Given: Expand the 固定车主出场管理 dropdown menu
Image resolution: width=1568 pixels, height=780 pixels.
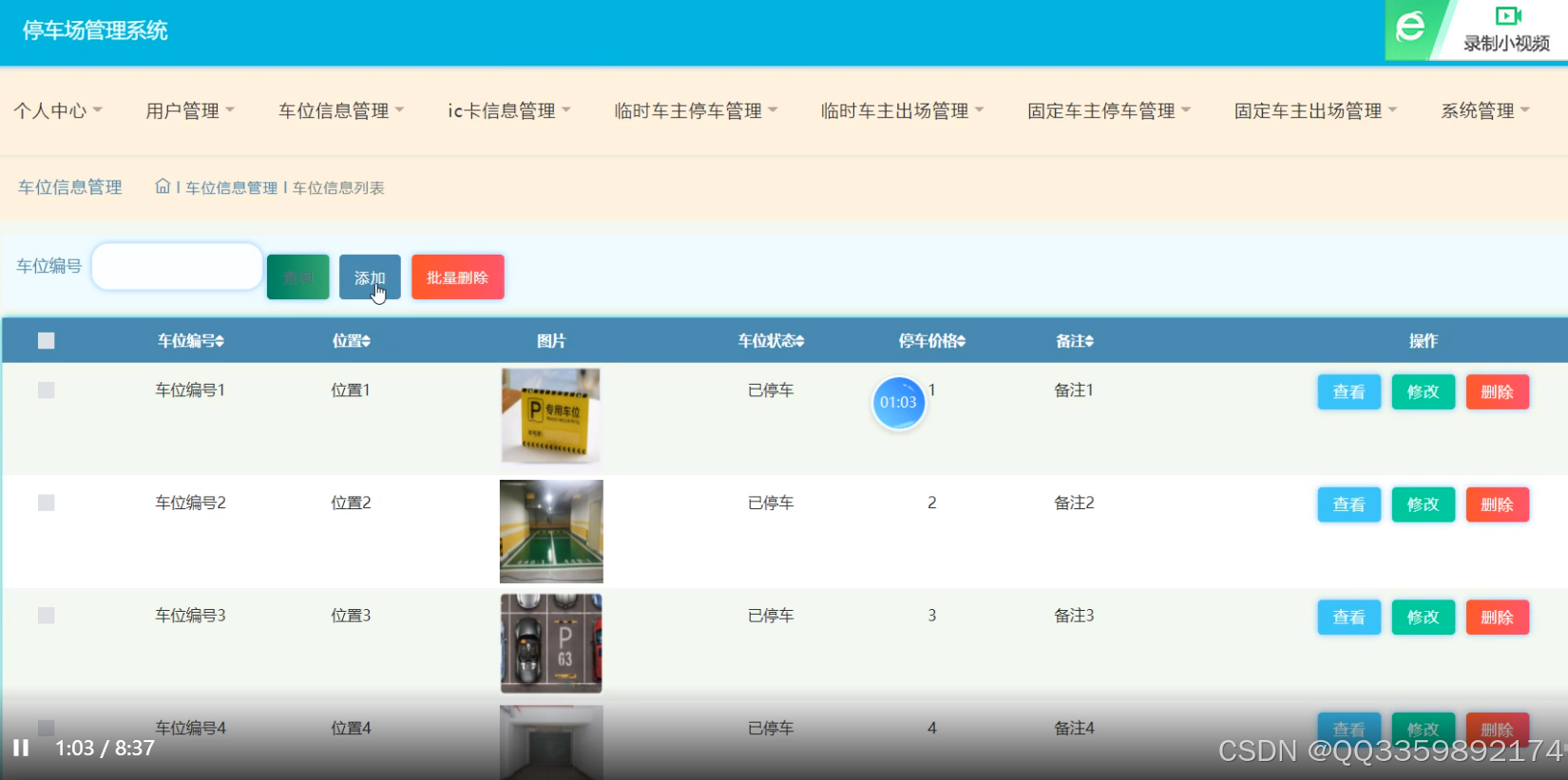Looking at the screenshot, I should [1316, 111].
